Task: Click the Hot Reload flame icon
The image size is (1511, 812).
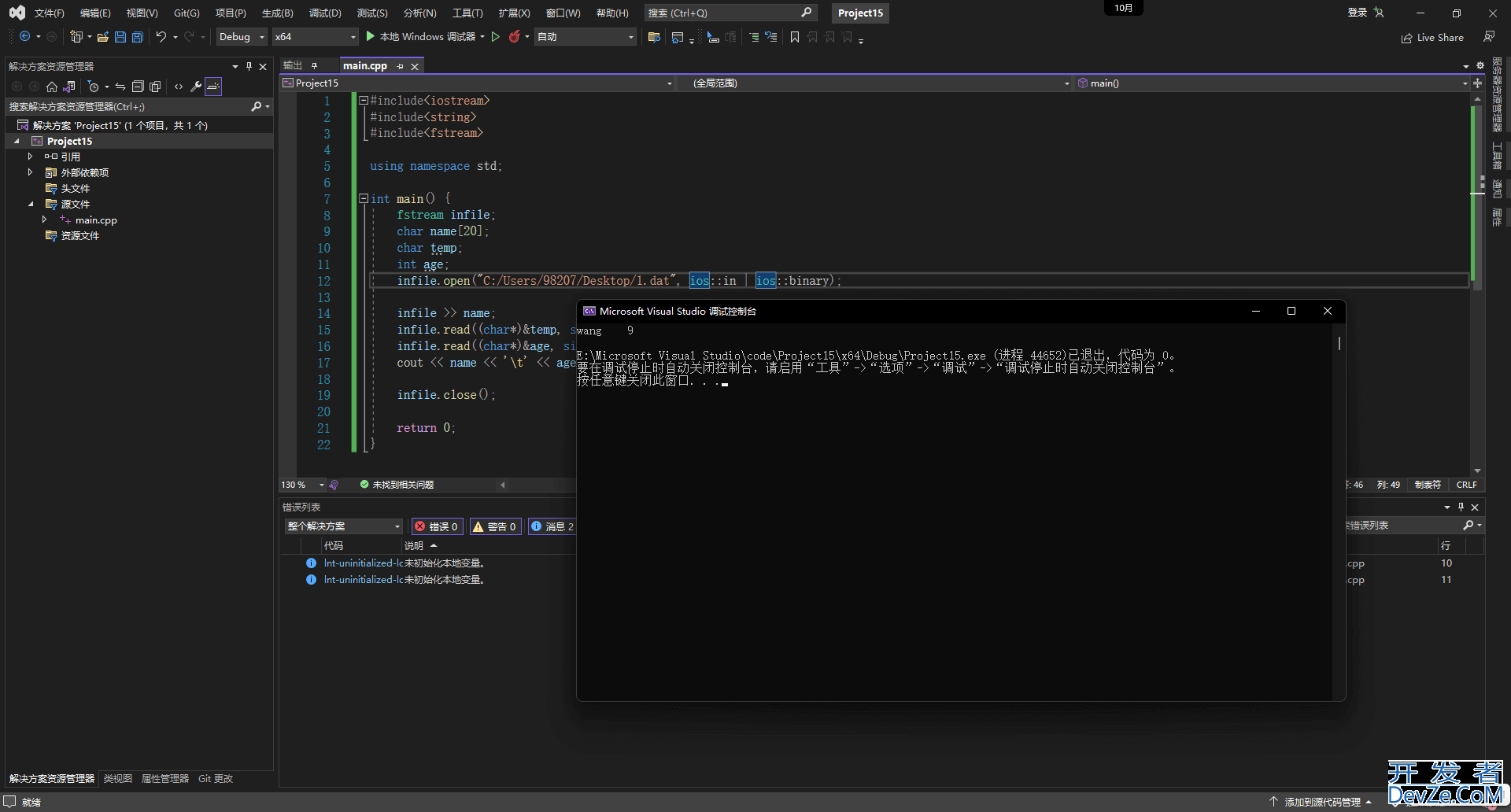Action: point(515,37)
